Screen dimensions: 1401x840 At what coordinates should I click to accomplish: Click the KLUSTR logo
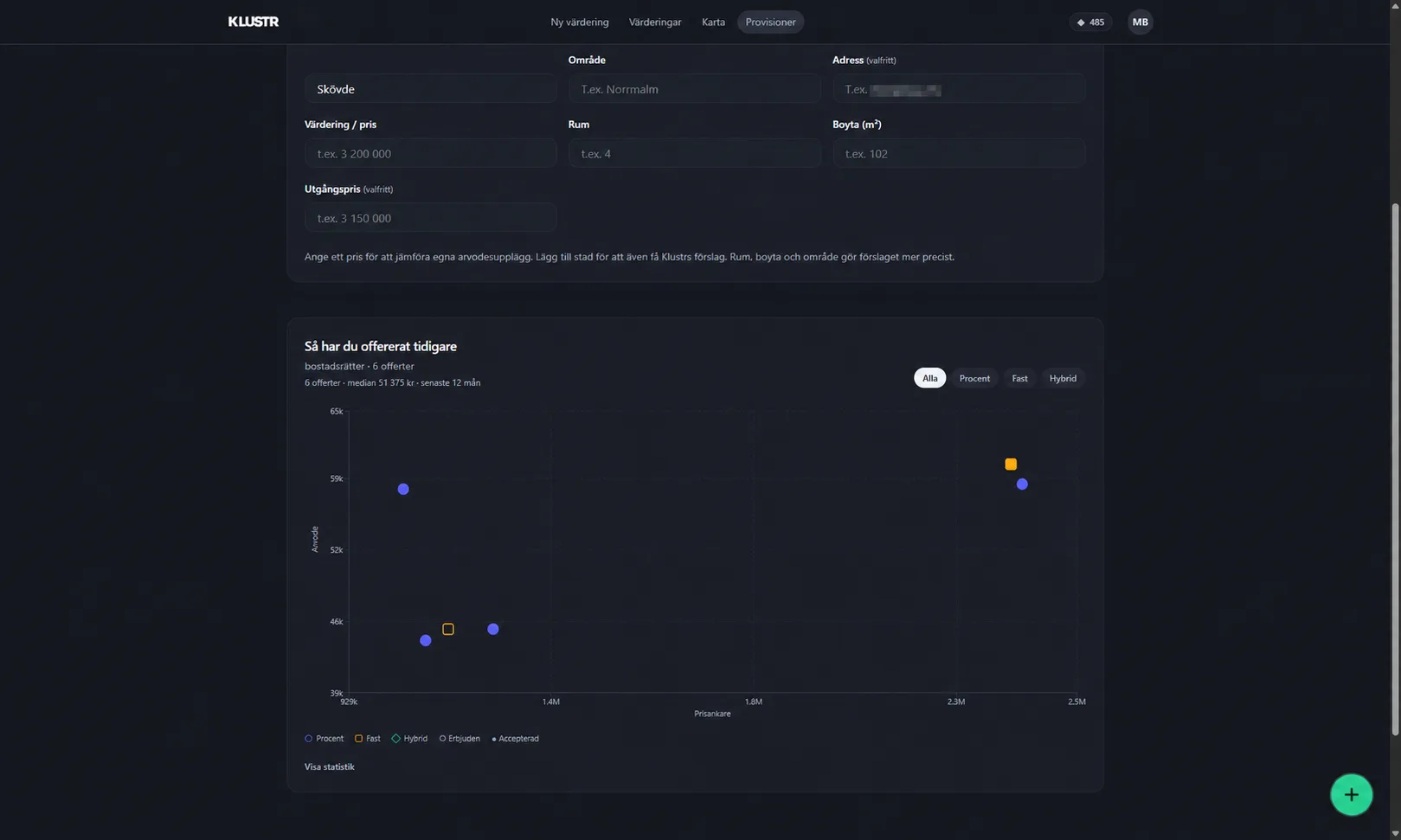(x=253, y=22)
